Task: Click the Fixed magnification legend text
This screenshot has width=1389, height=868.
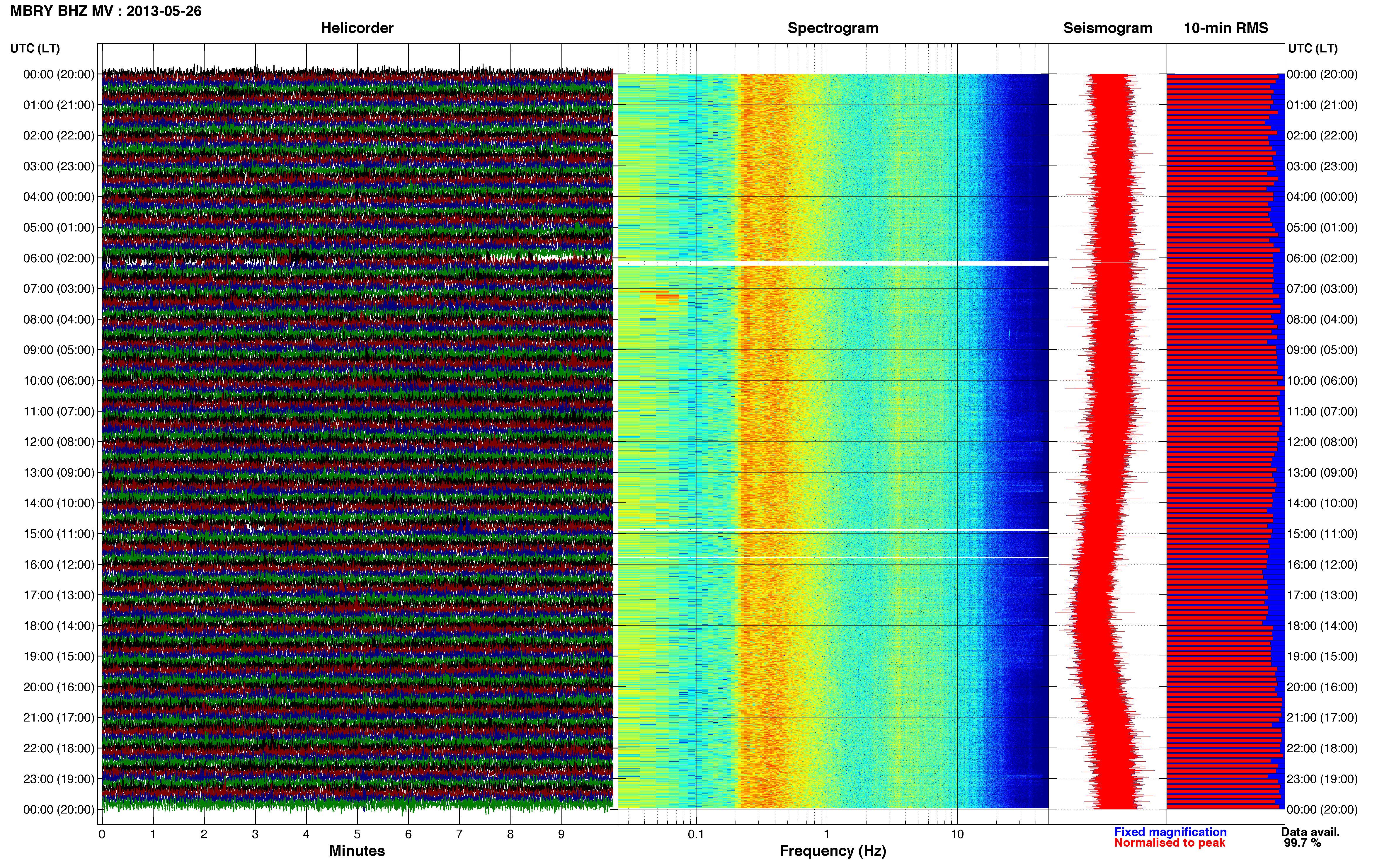Action: 1170,832
